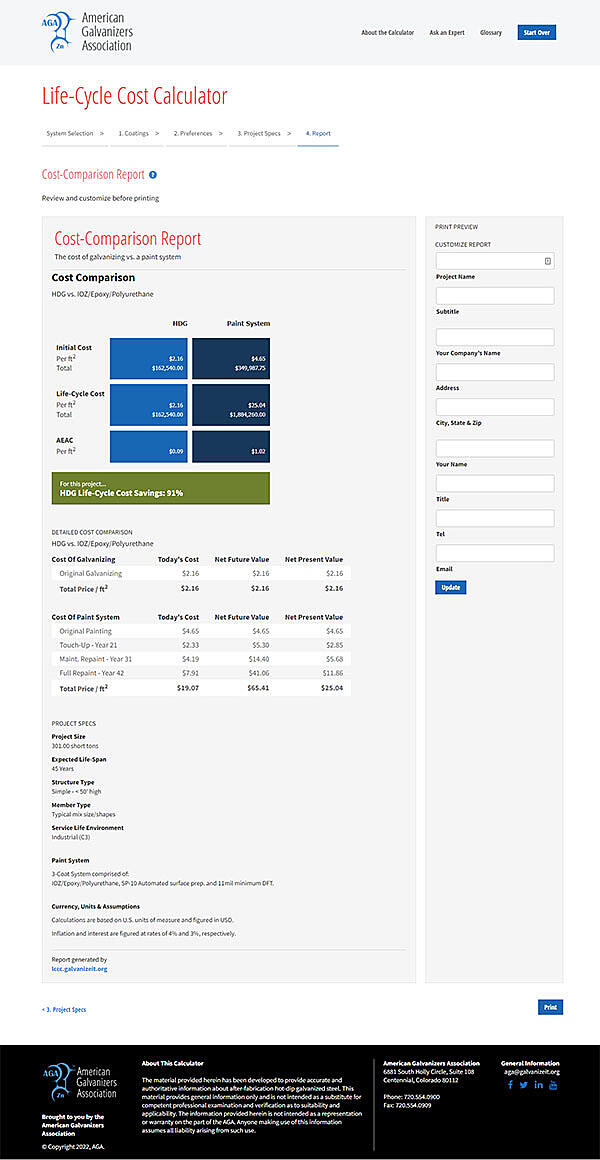Open the AGA Twitter icon in footer
Image resolution: width=600 pixels, height=1160 pixels.
[x=524, y=1085]
